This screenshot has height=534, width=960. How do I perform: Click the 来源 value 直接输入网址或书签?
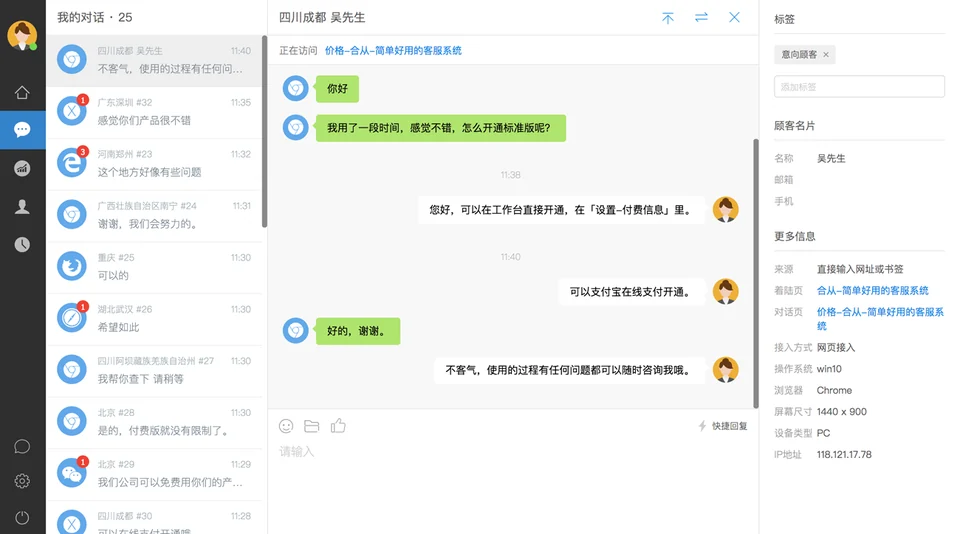(x=860, y=269)
